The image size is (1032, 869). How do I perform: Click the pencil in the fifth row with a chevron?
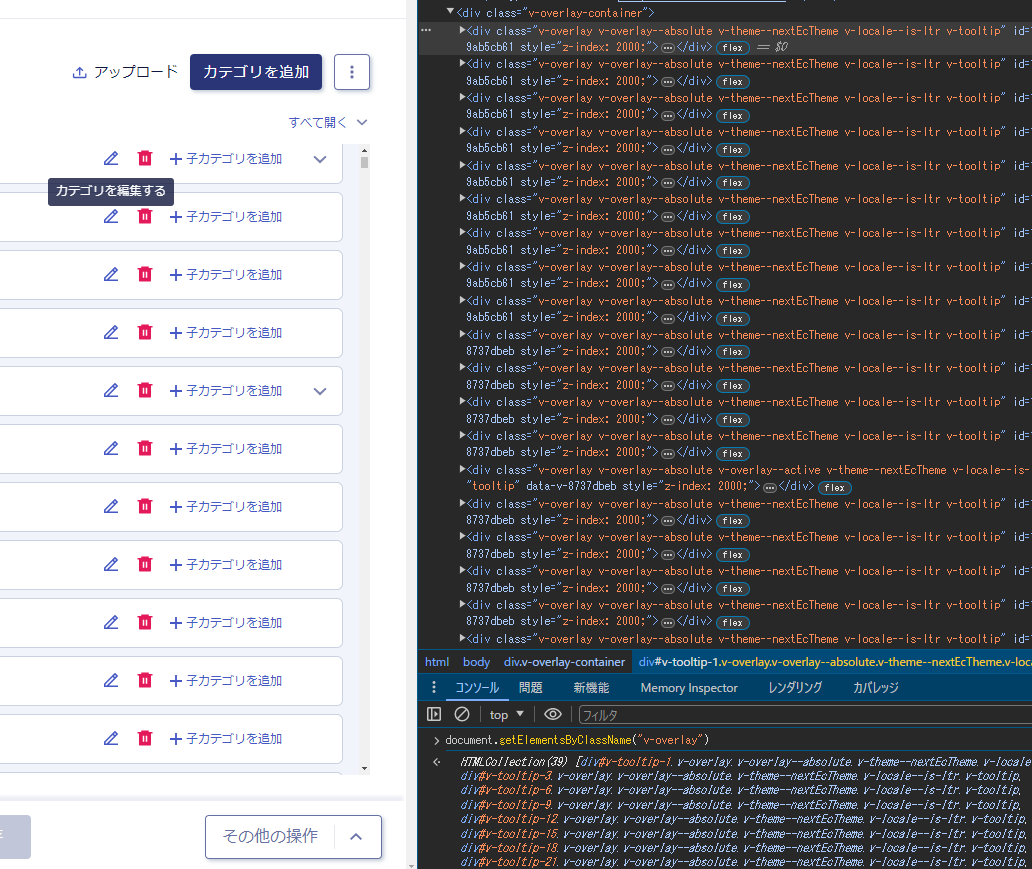(x=111, y=390)
